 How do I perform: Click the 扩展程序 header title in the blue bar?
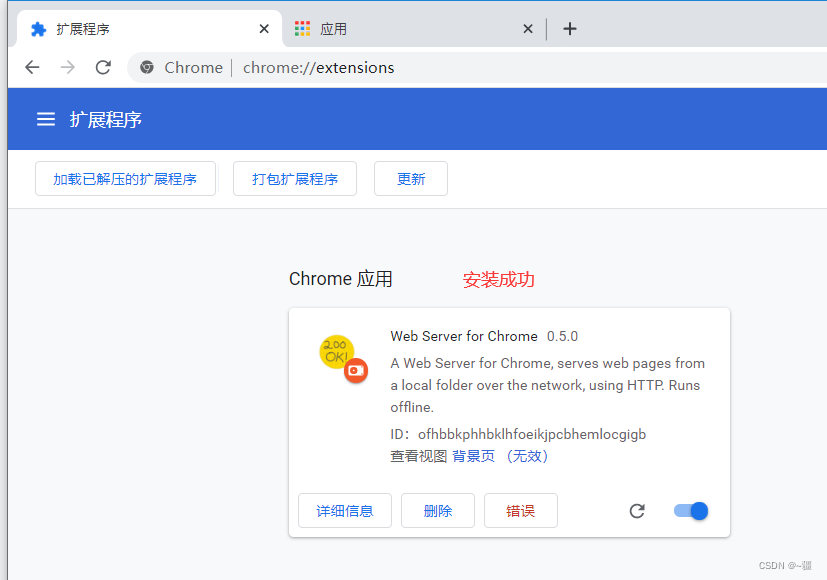point(105,120)
